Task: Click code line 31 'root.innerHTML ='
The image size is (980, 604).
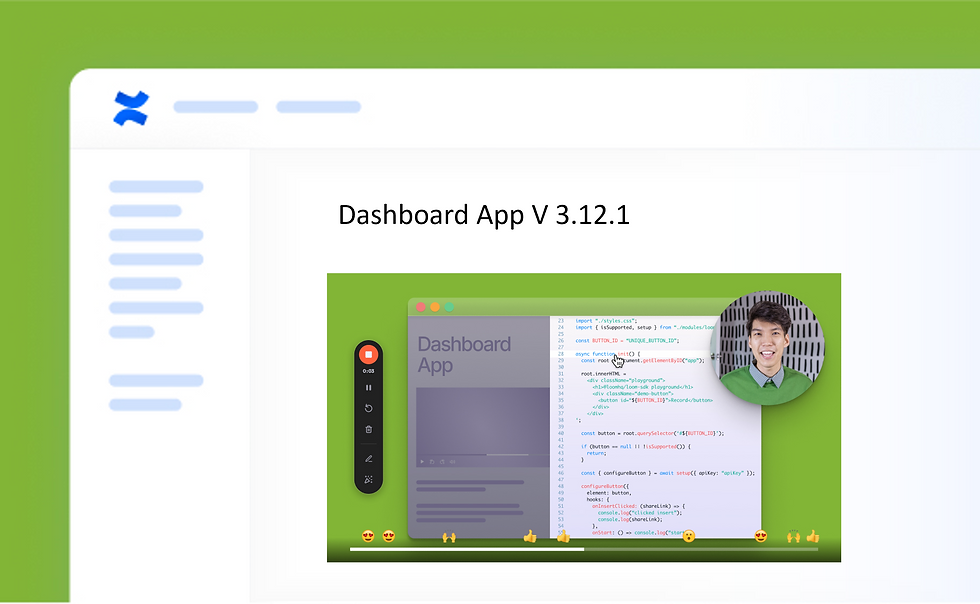Action: (603, 374)
